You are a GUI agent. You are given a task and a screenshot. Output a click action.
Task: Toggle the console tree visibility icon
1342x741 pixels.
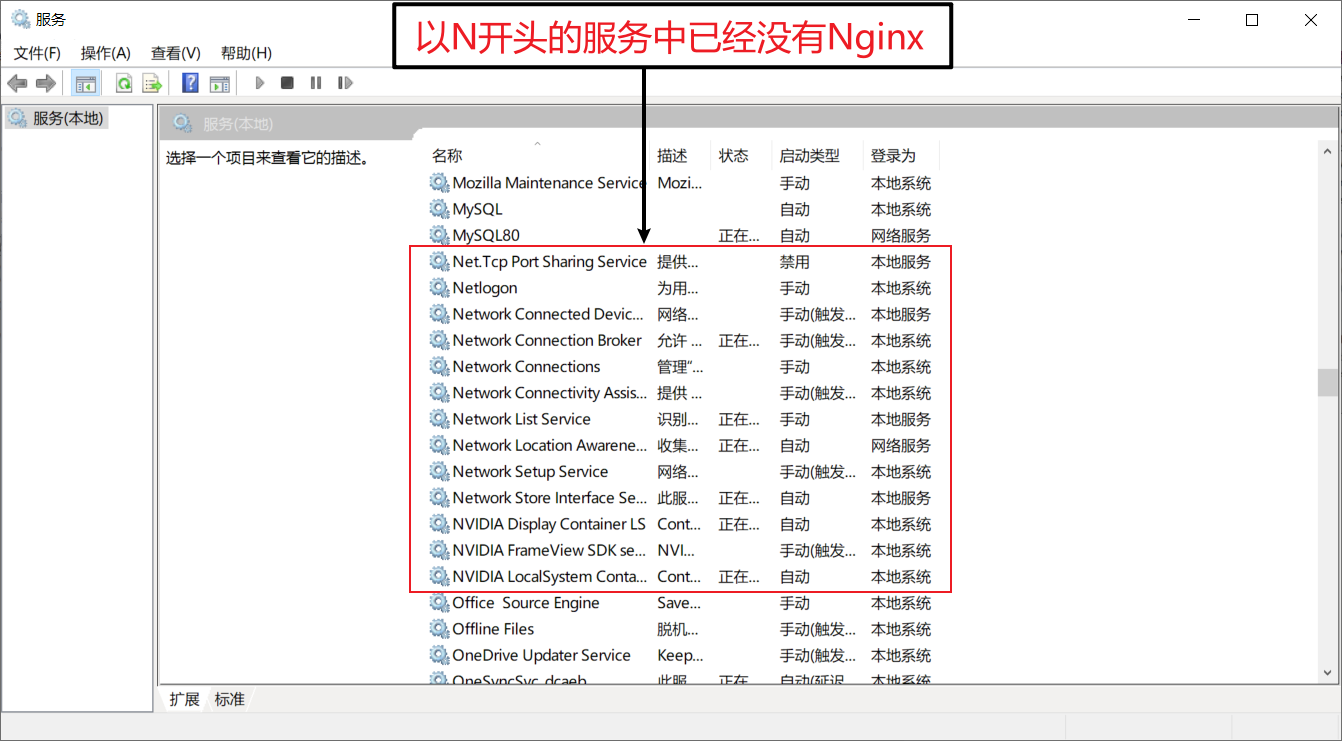click(86, 82)
